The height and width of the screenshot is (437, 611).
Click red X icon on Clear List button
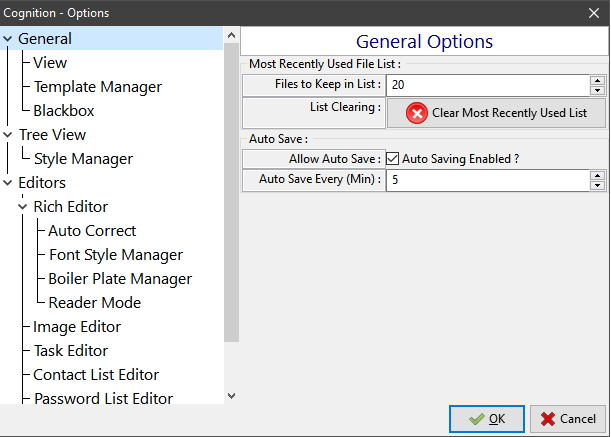(x=417, y=113)
